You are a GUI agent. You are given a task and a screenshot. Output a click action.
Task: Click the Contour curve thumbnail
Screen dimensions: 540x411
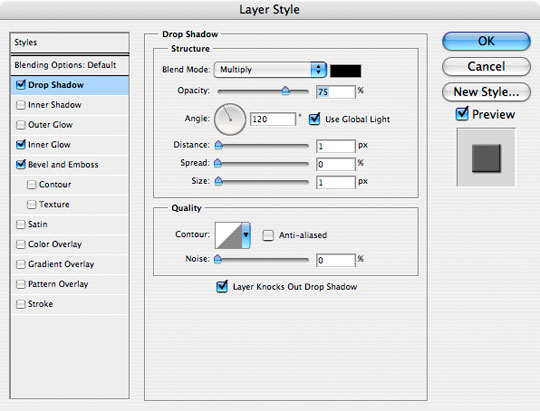228,235
